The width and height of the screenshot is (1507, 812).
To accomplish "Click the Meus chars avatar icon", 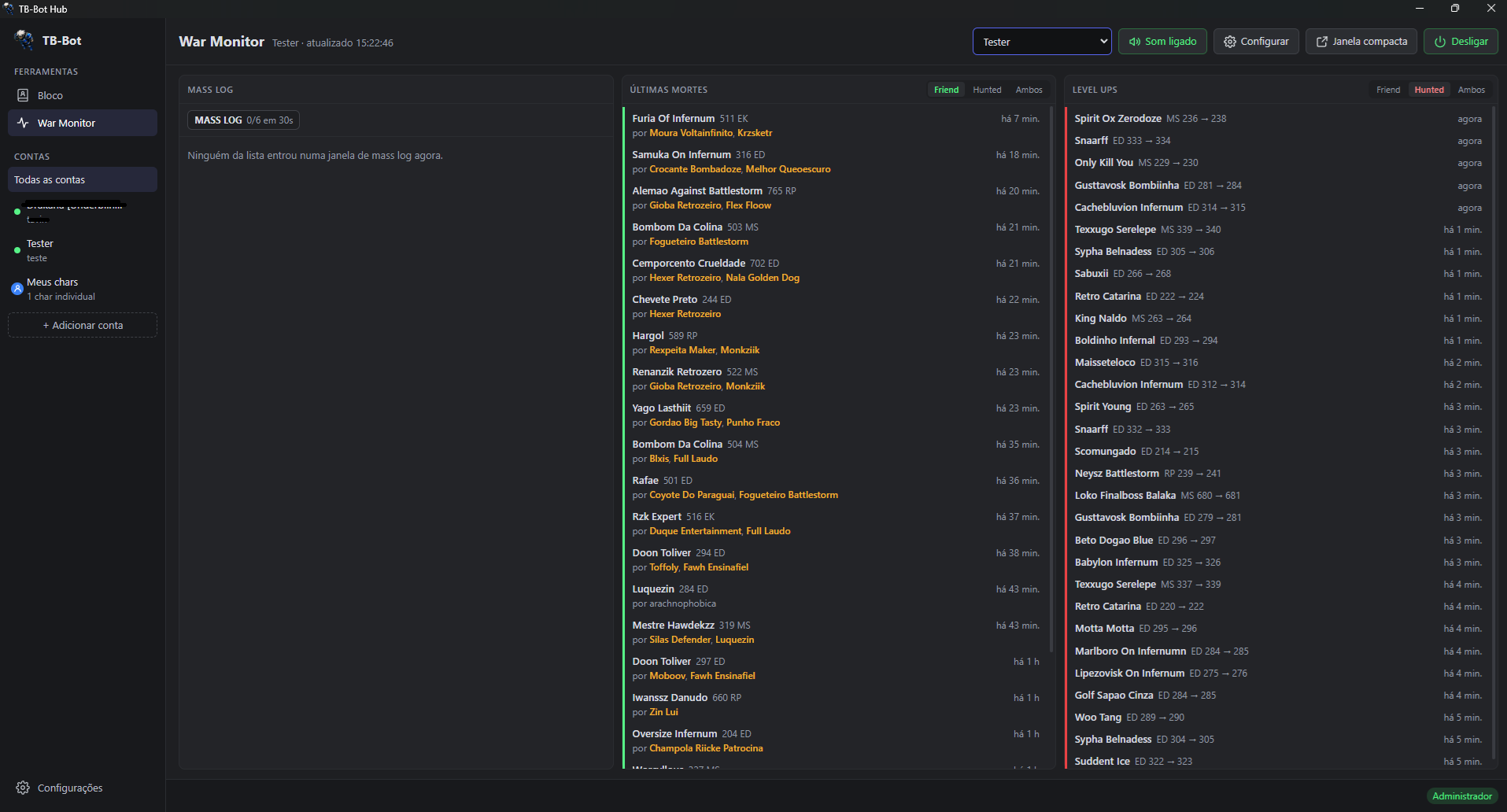I will pos(17,289).
